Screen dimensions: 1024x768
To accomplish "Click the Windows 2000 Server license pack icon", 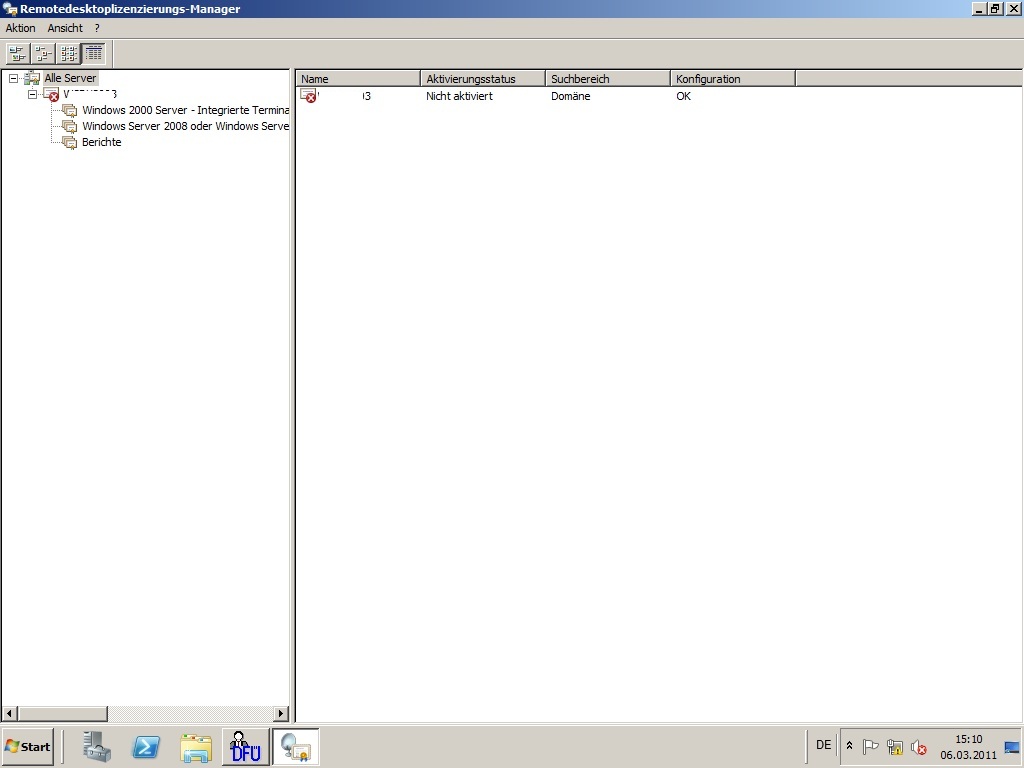I will [x=70, y=110].
